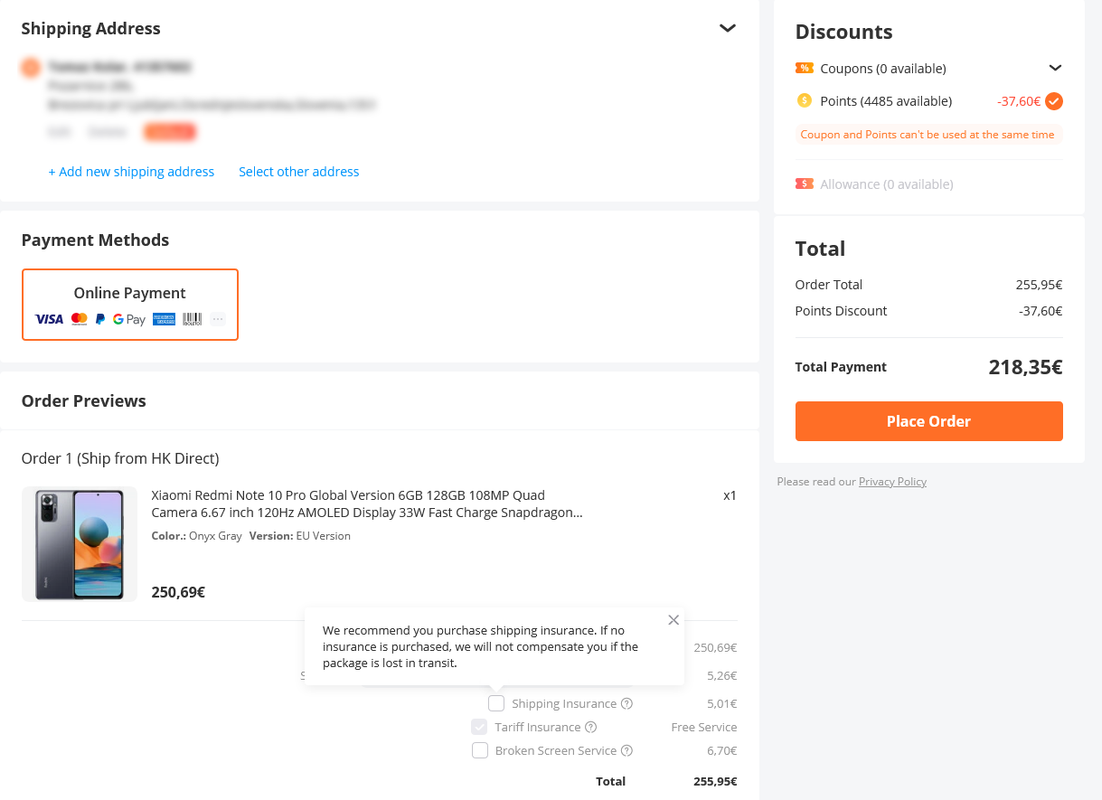Click the more payment options ellipsis icon
The width and height of the screenshot is (1102, 800).
pos(218,319)
